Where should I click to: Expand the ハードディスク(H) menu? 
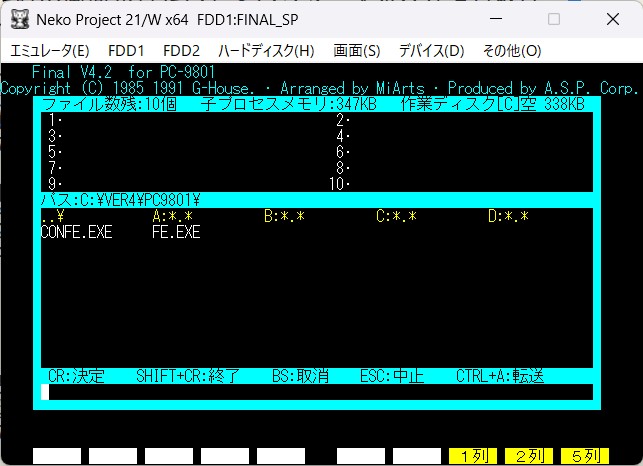coord(266,50)
